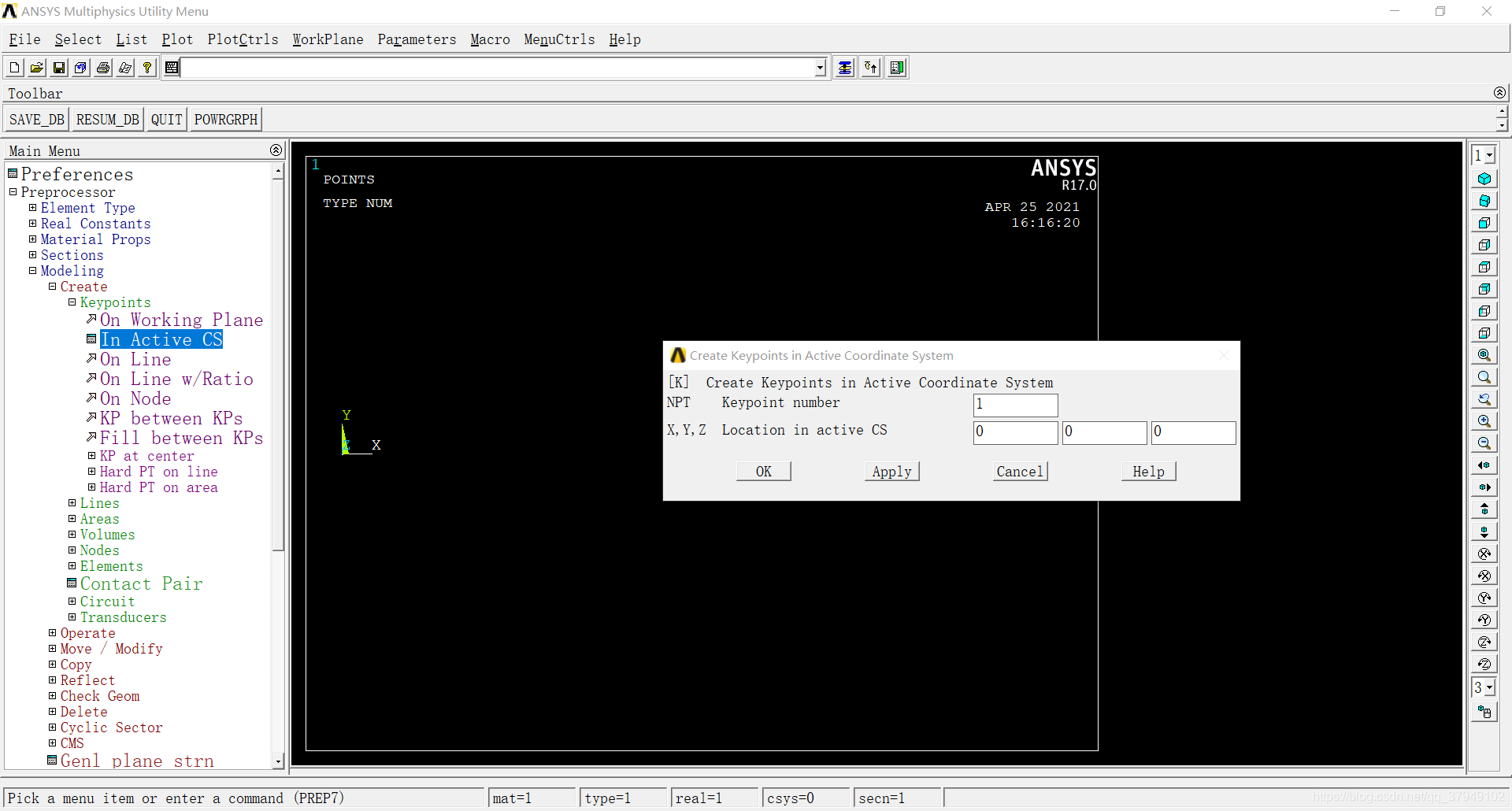
Task: Click the Open ANSYS File icon
Action: [36, 68]
